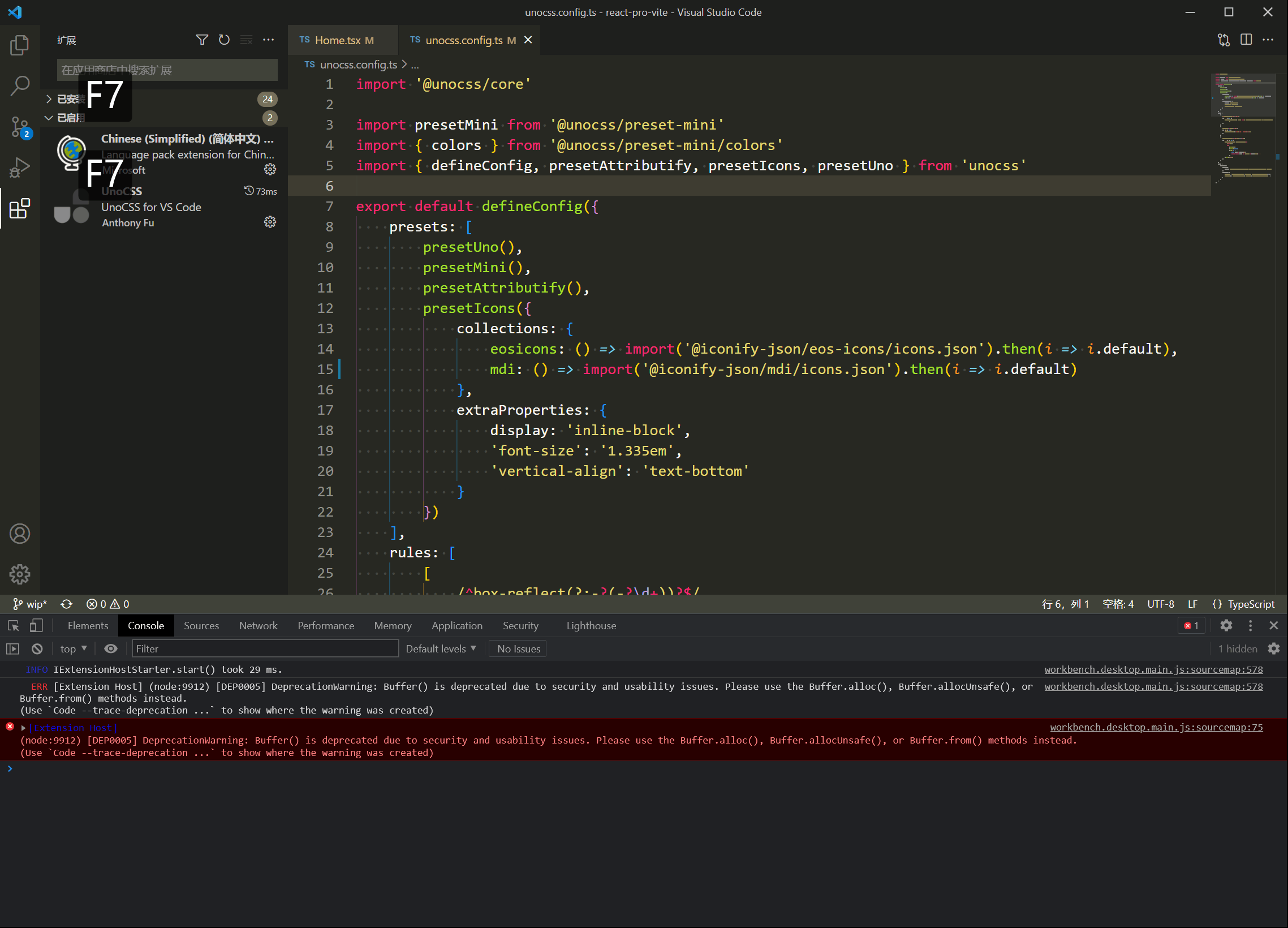Synchronize changes in status bar
The width and height of the screenshot is (1288, 928).
[66, 604]
